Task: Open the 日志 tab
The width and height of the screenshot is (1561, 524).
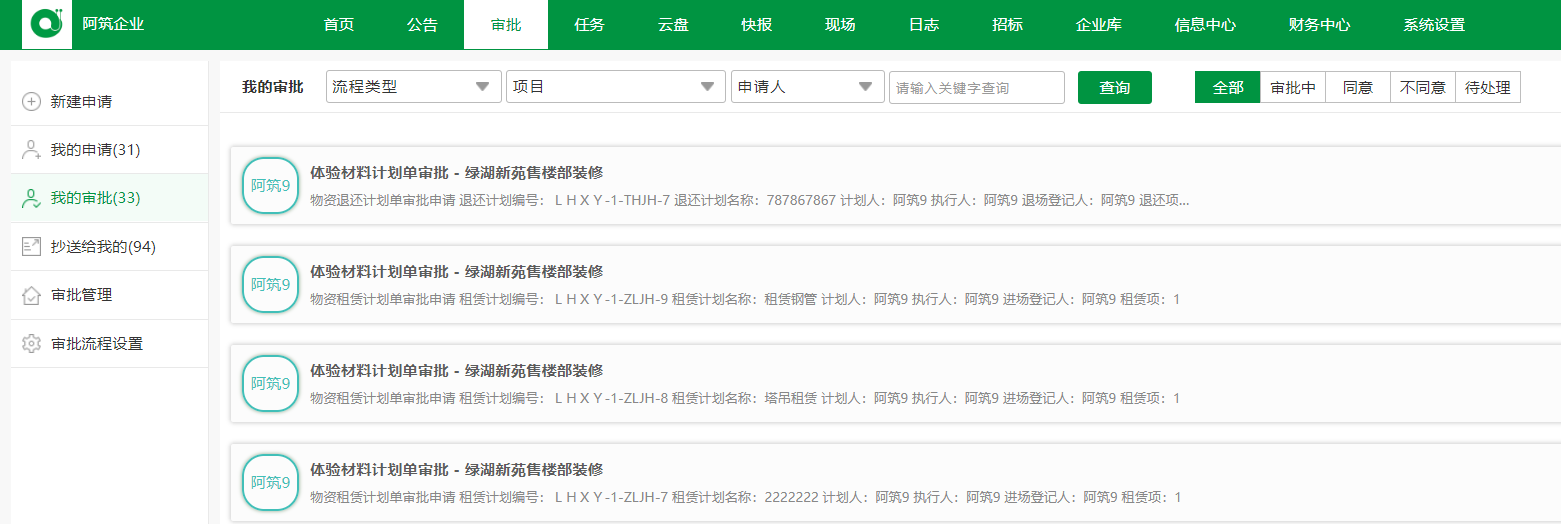Action: 924,25
